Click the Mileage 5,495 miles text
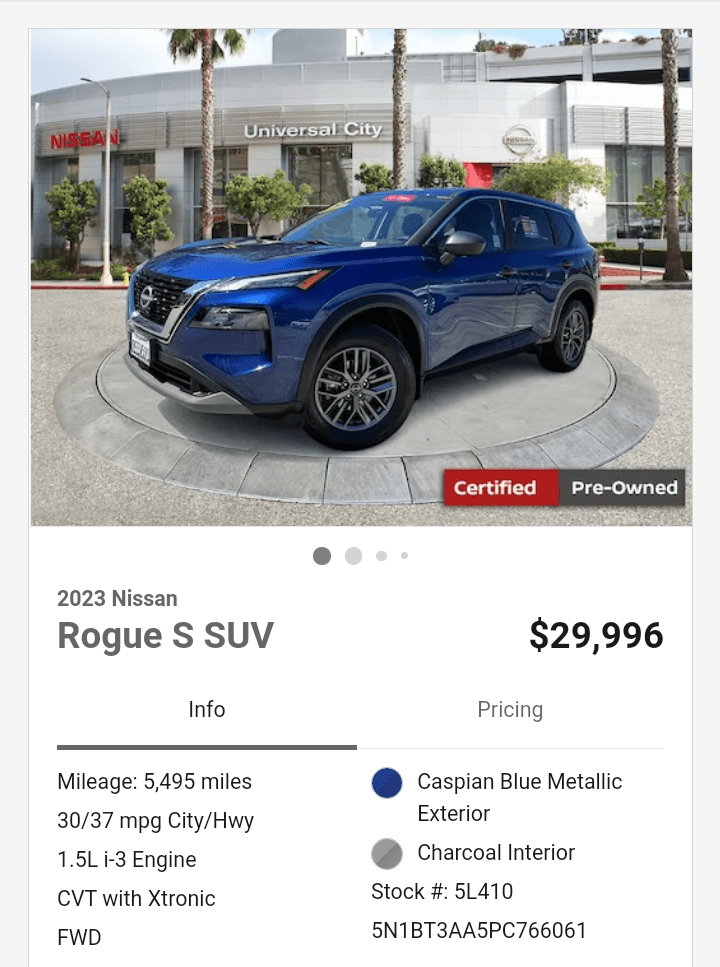 point(154,782)
